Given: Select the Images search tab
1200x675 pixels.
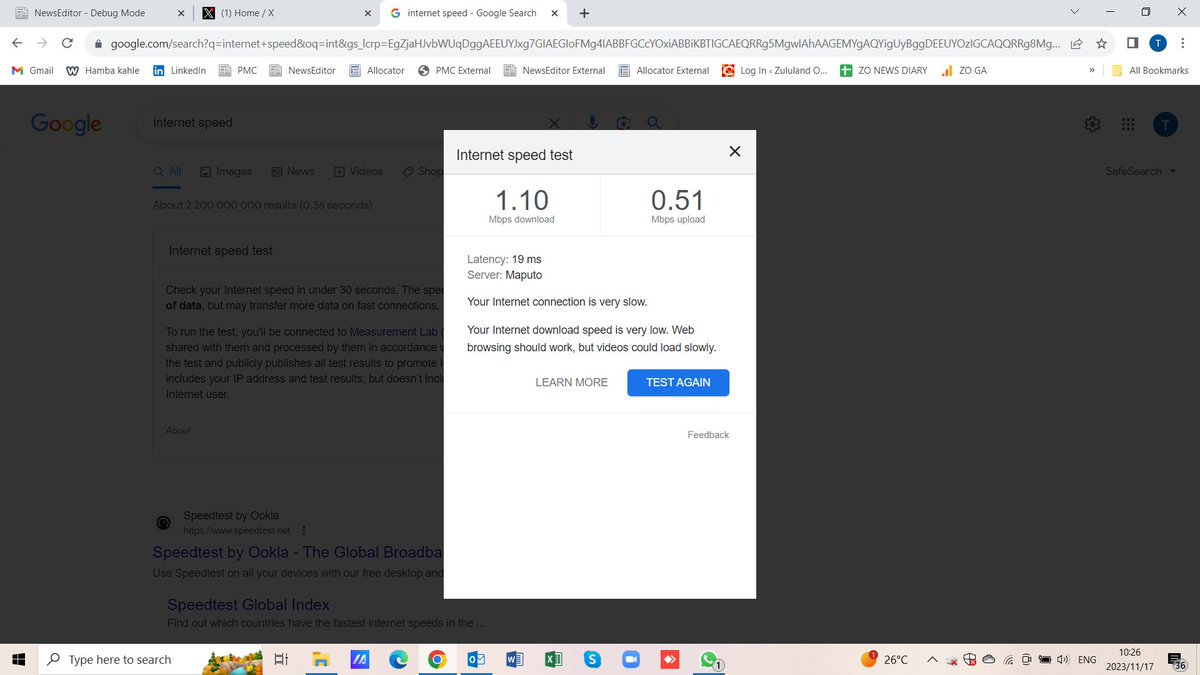Looking at the screenshot, I should pyautogui.click(x=226, y=171).
